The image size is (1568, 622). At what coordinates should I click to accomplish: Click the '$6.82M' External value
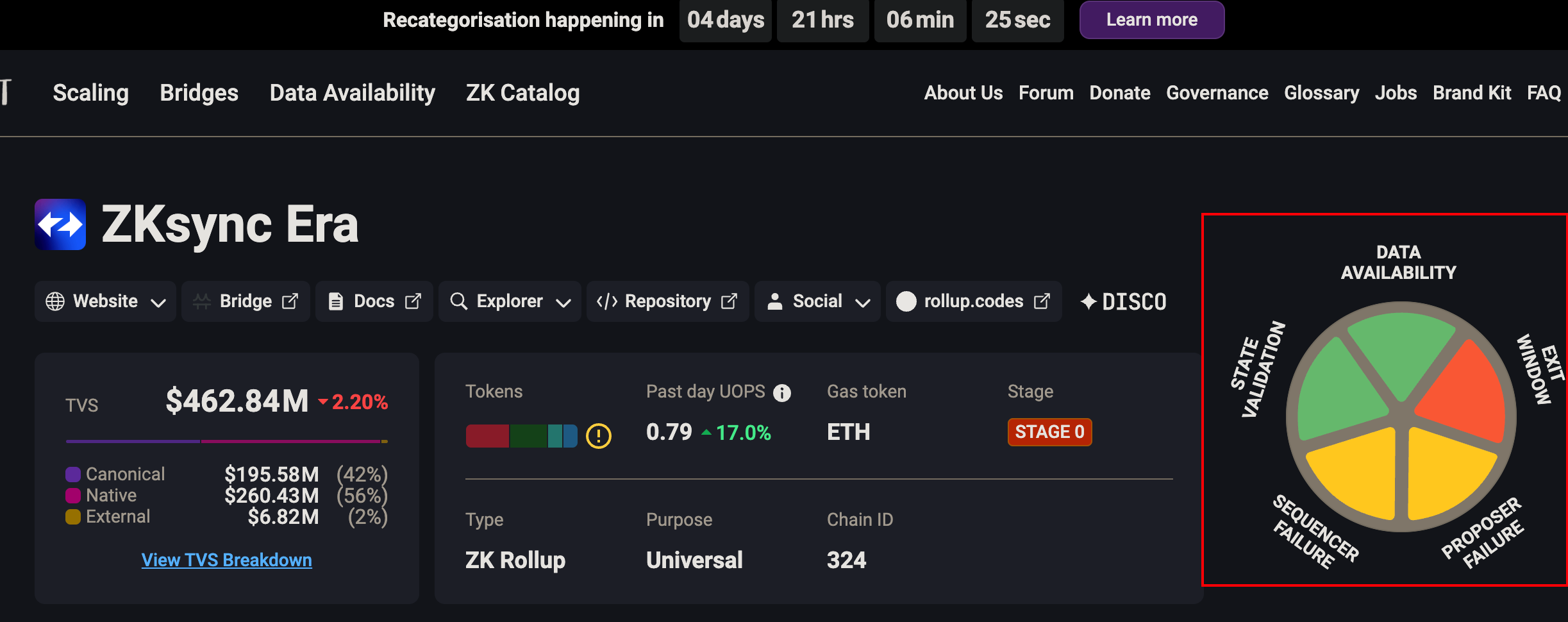tap(283, 517)
